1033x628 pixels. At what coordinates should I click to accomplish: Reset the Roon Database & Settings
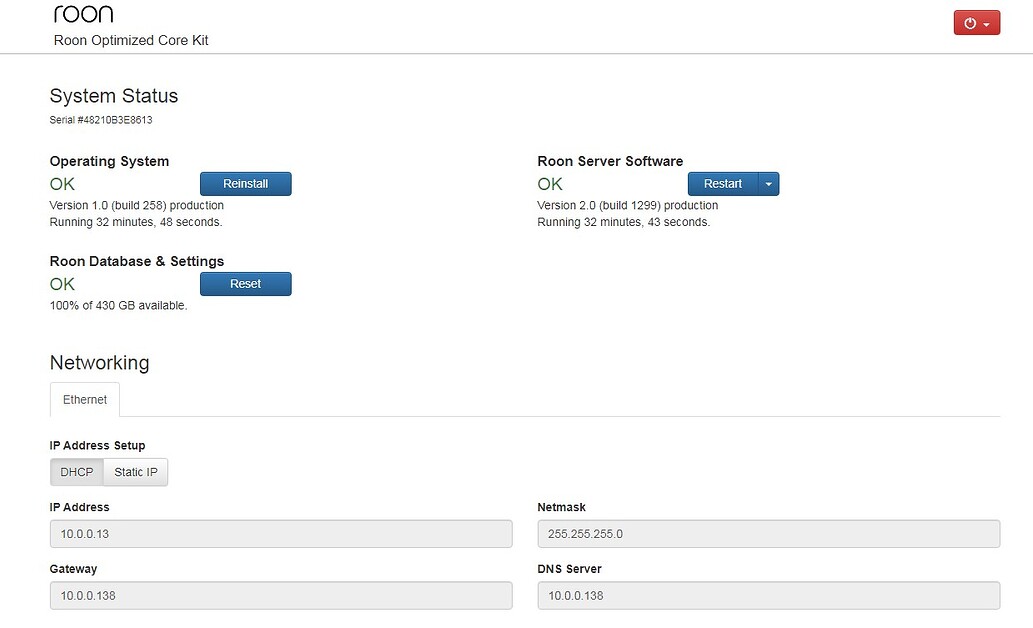coord(245,283)
